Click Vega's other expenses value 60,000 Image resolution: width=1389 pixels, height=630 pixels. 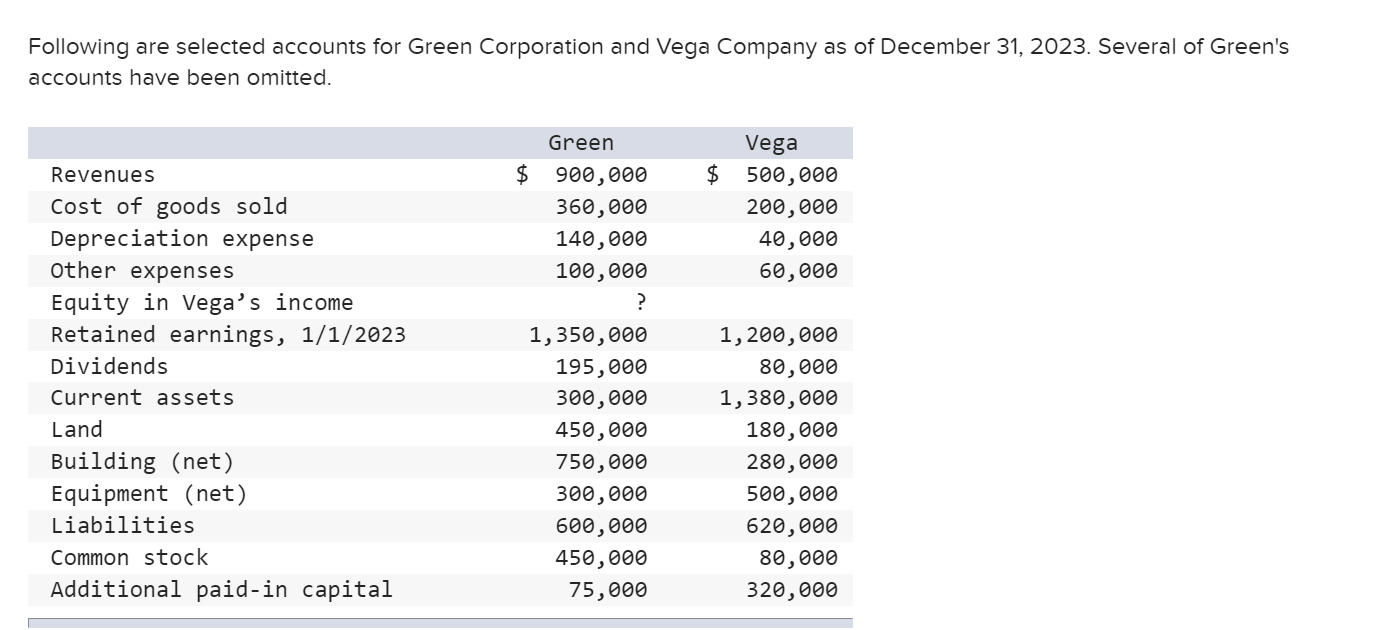(797, 271)
